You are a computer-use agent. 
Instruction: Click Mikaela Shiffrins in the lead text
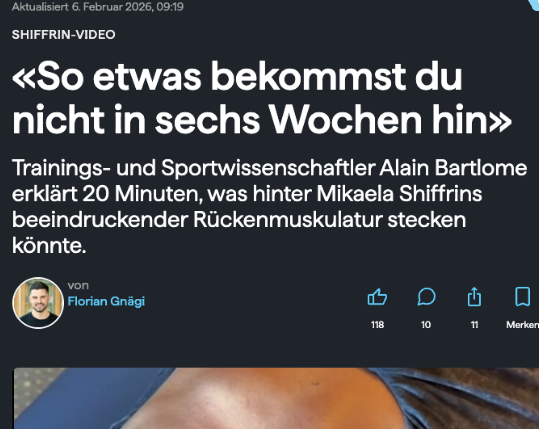pos(399,194)
